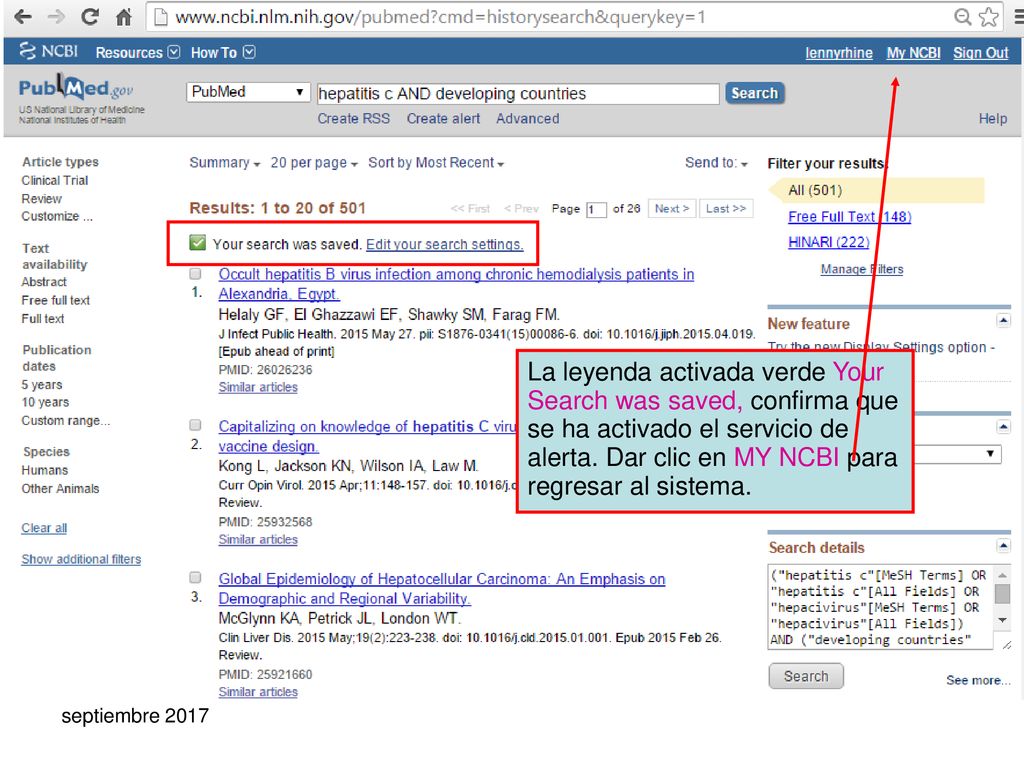Viewport: 1024px width, 768px height.
Task: Filter species to Other Animals
Action: tap(60, 488)
